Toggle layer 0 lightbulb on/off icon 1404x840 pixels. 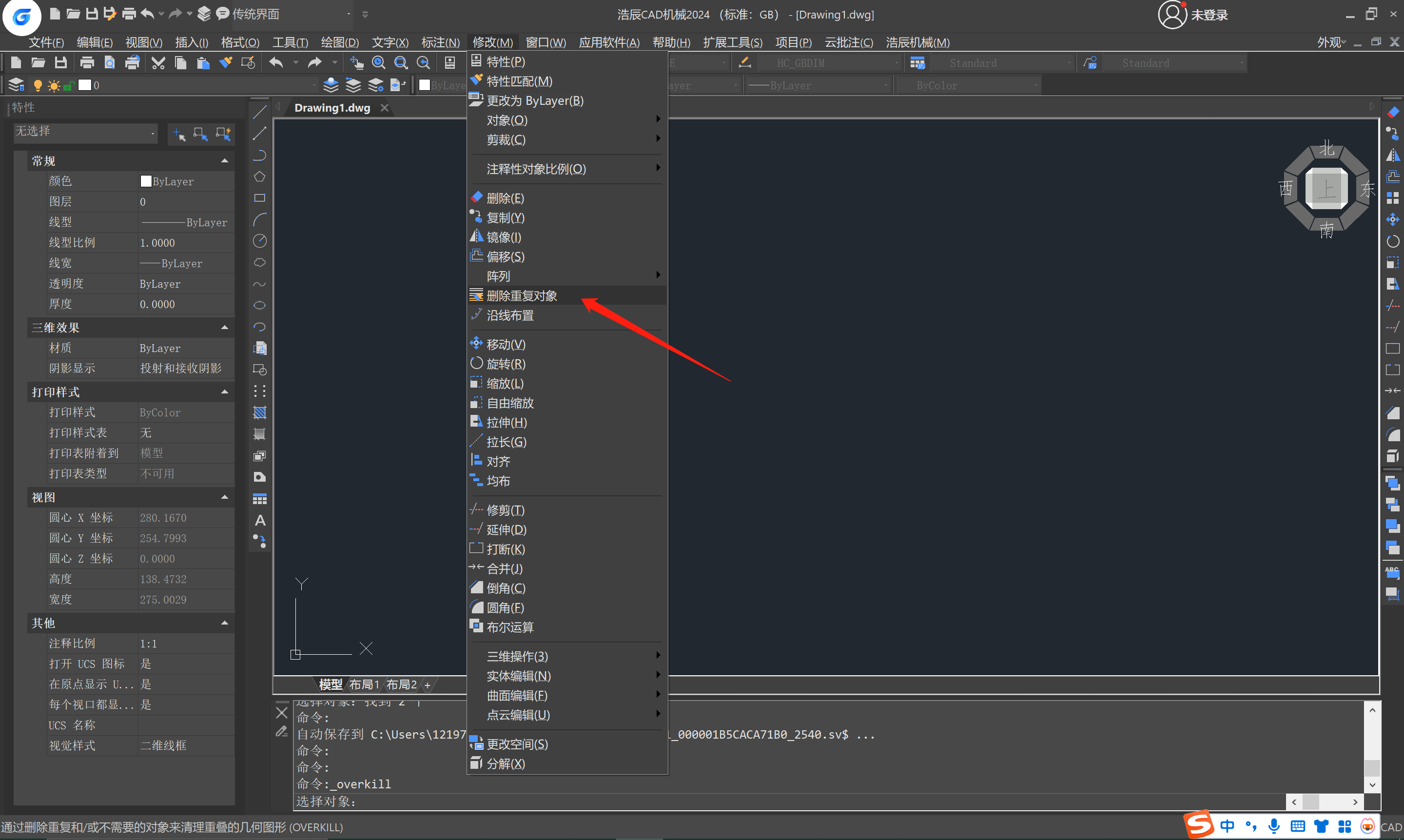tap(38, 85)
